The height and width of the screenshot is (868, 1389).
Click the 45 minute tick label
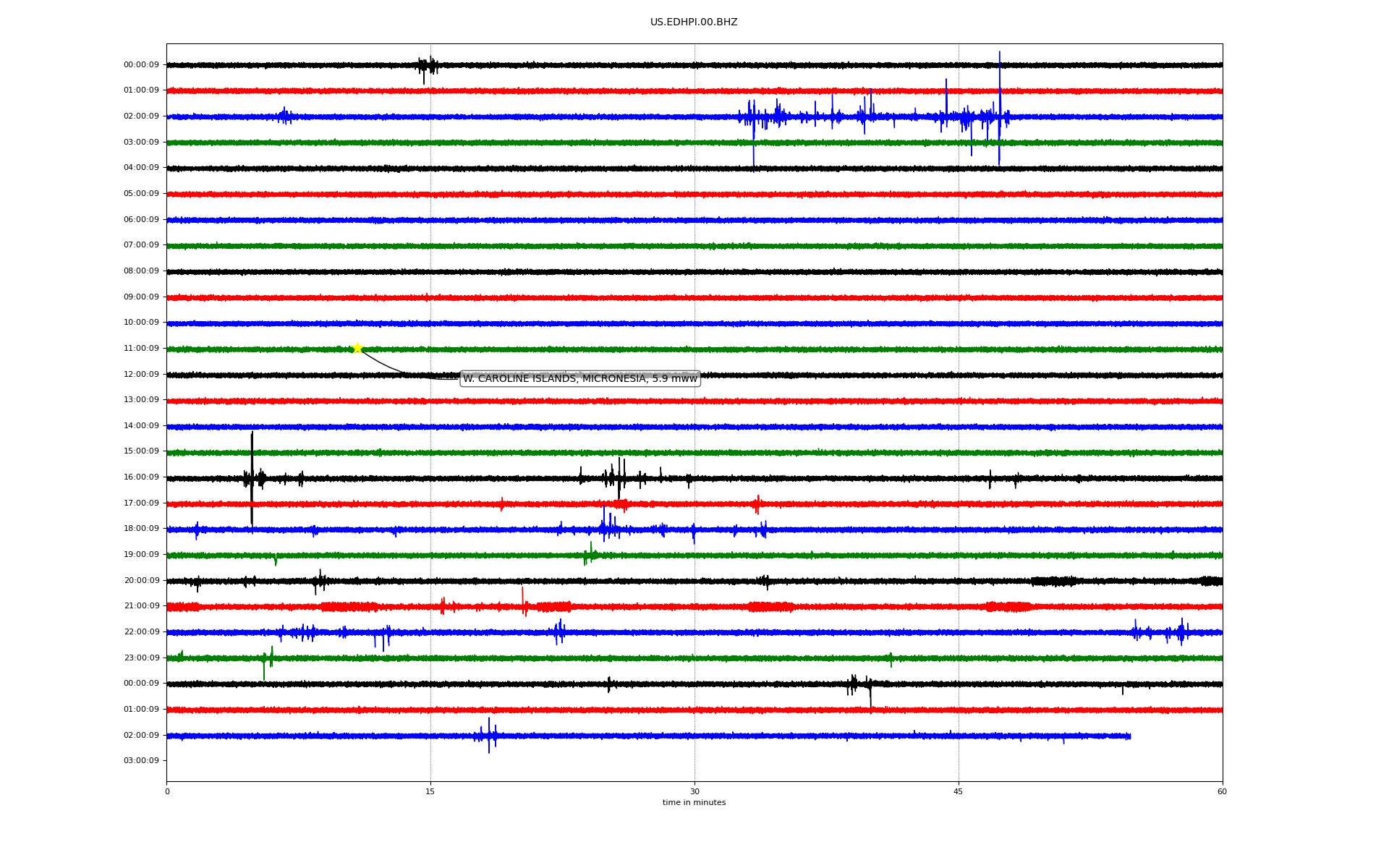click(x=958, y=791)
